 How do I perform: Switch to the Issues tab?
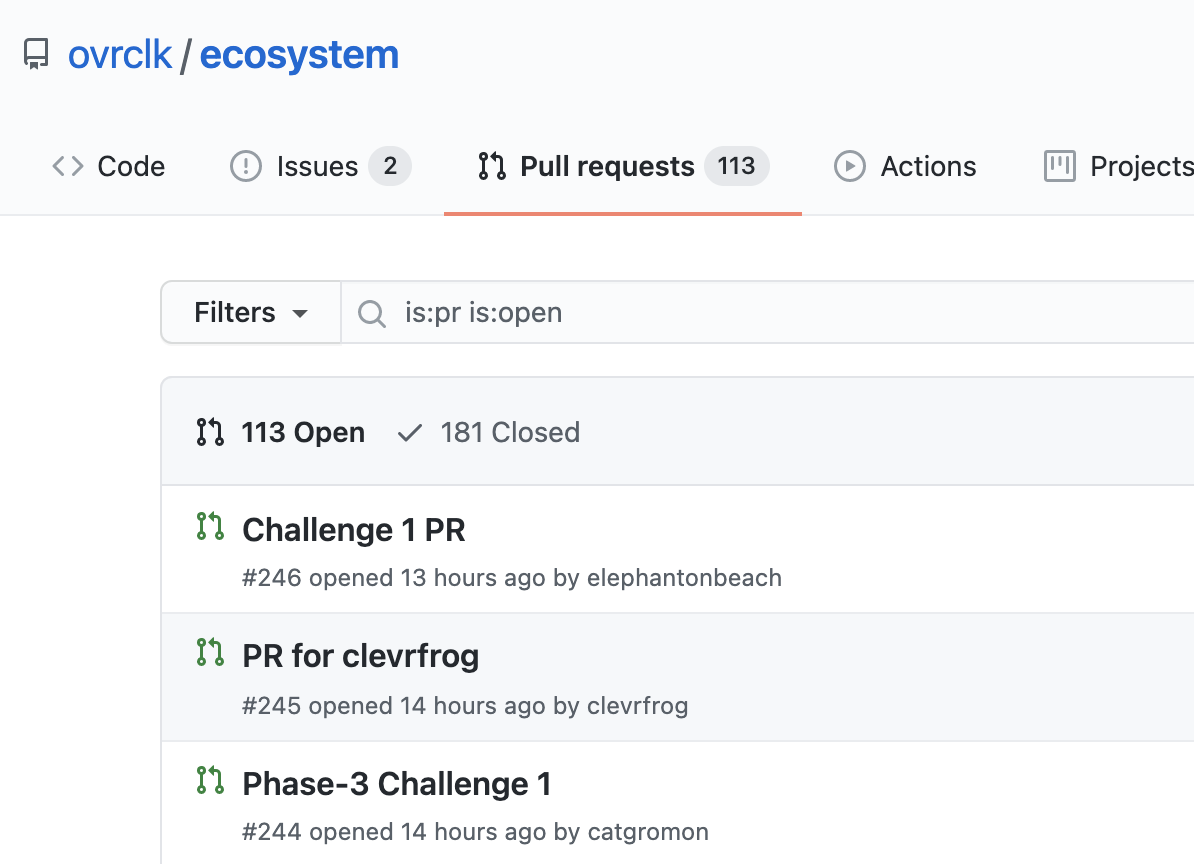pyautogui.click(x=317, y=166)
